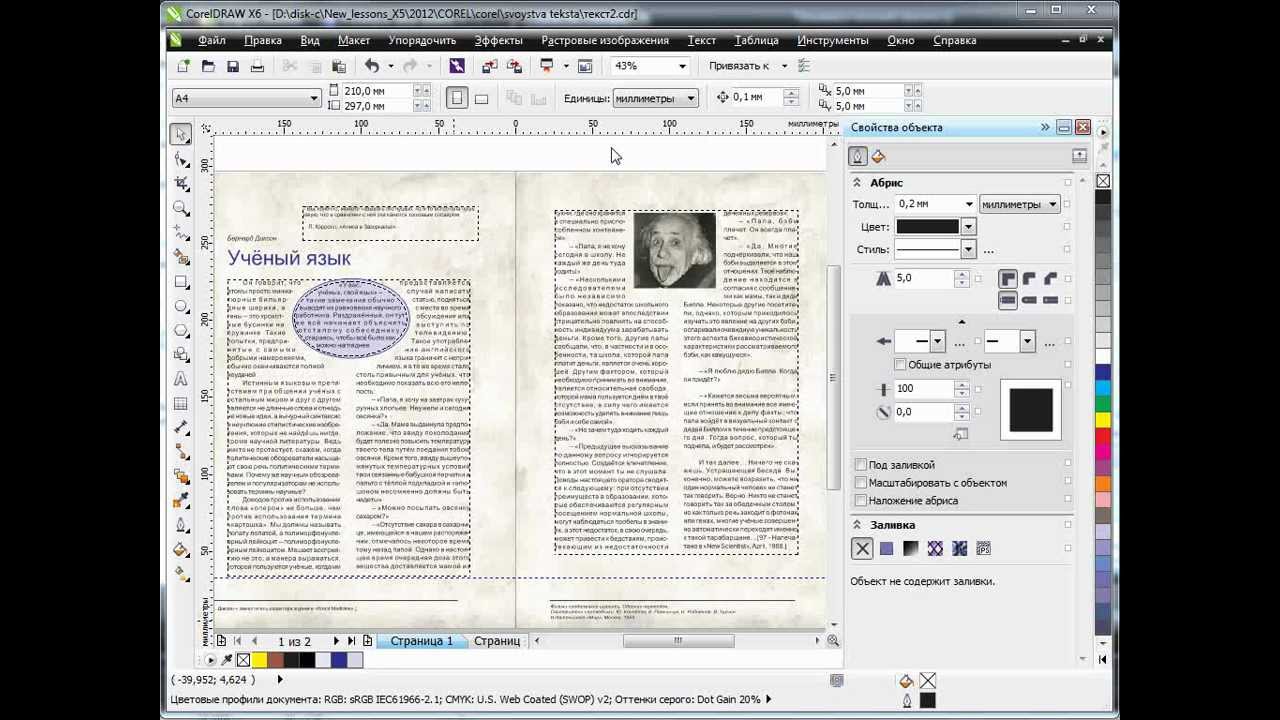
Task: Check Масштабировать с объектом option
Action: point(861,483)
